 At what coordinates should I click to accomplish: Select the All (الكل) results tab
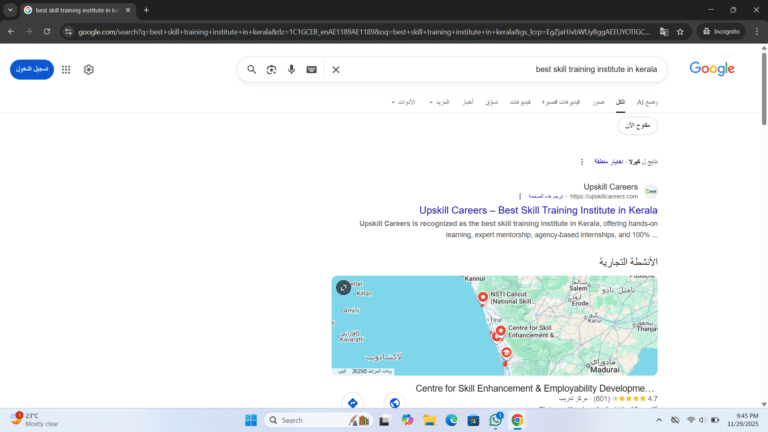[x=620, y=102]
